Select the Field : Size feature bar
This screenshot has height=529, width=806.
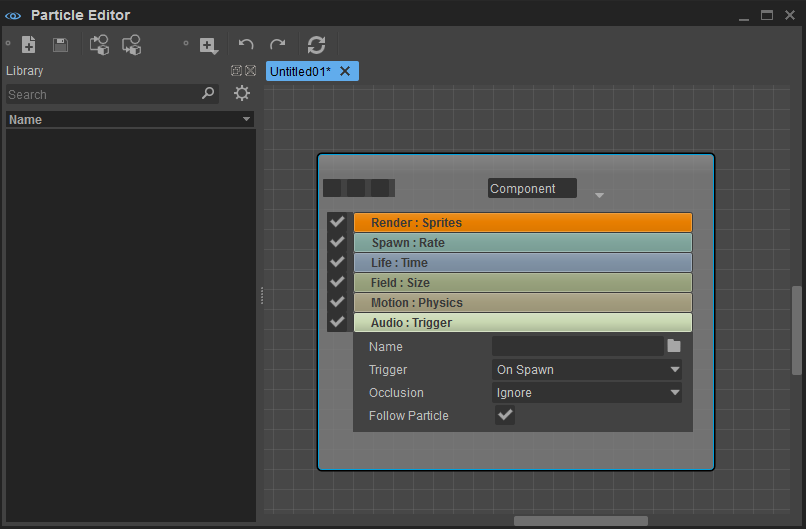[523, 283]
